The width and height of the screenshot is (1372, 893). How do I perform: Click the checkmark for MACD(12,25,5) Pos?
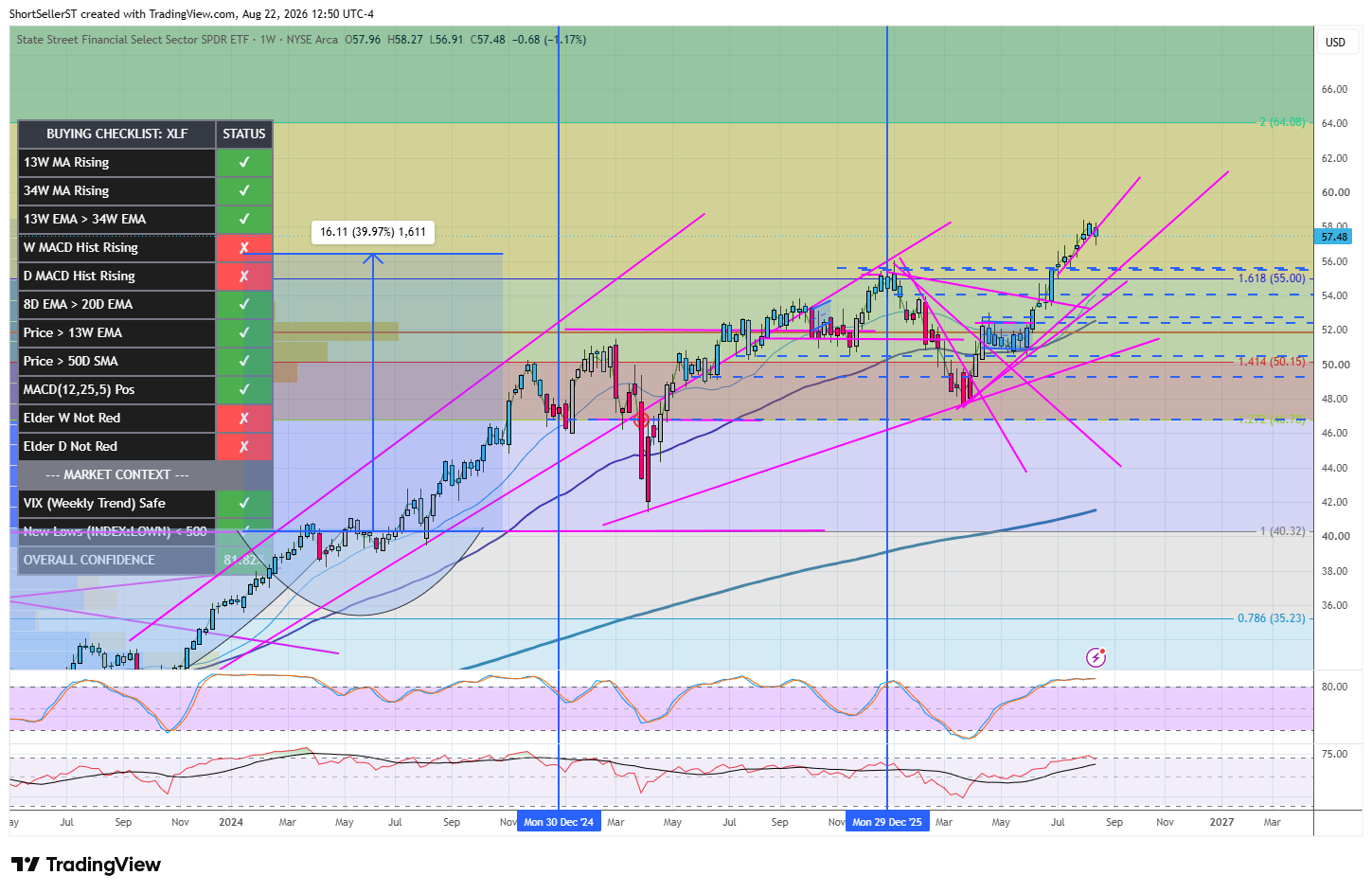(244, 389)
